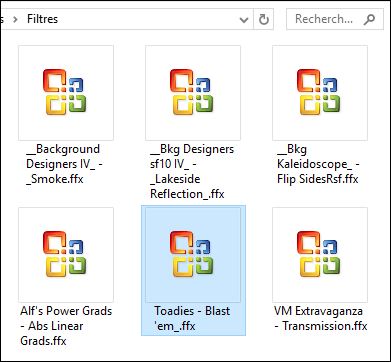Screen dimensions: 391x362
Task: Select the __Bkg Designers sf10 IV_ Lakeside Reflection file icon
Action: (193, 93)
